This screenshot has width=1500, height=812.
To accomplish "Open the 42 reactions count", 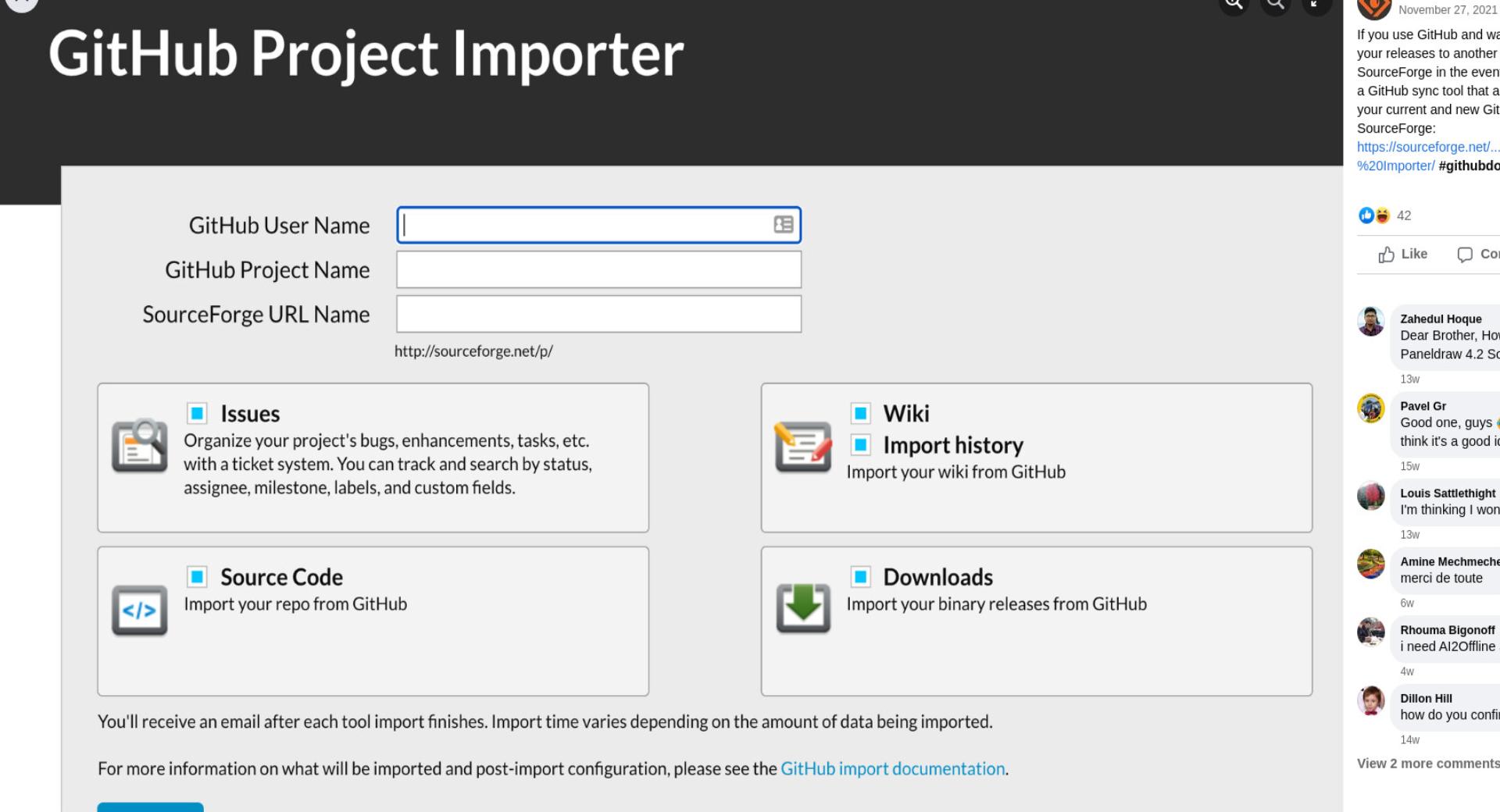I will pos(1404,215).
